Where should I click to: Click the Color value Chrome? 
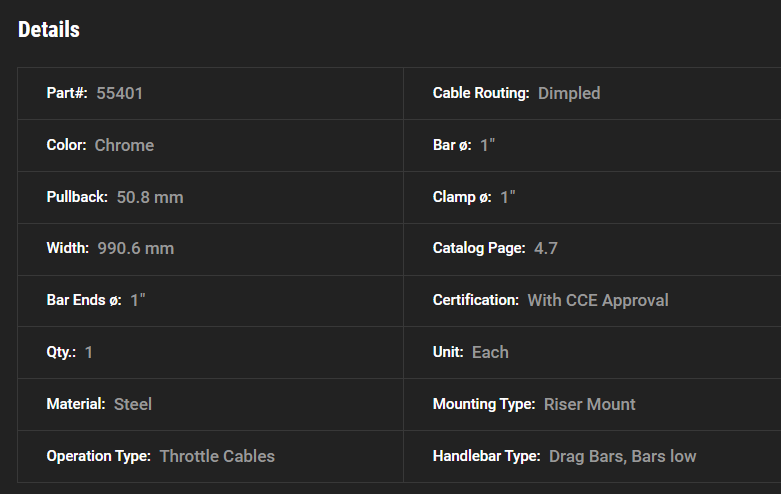point(124,145)
